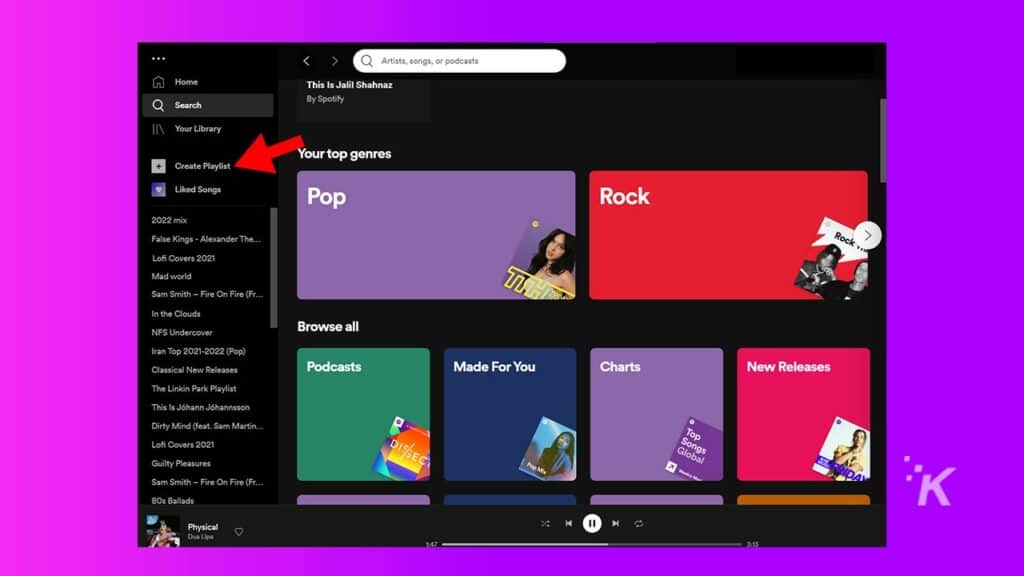Click the sidebar playlist scrollbar

coord(274,268)
